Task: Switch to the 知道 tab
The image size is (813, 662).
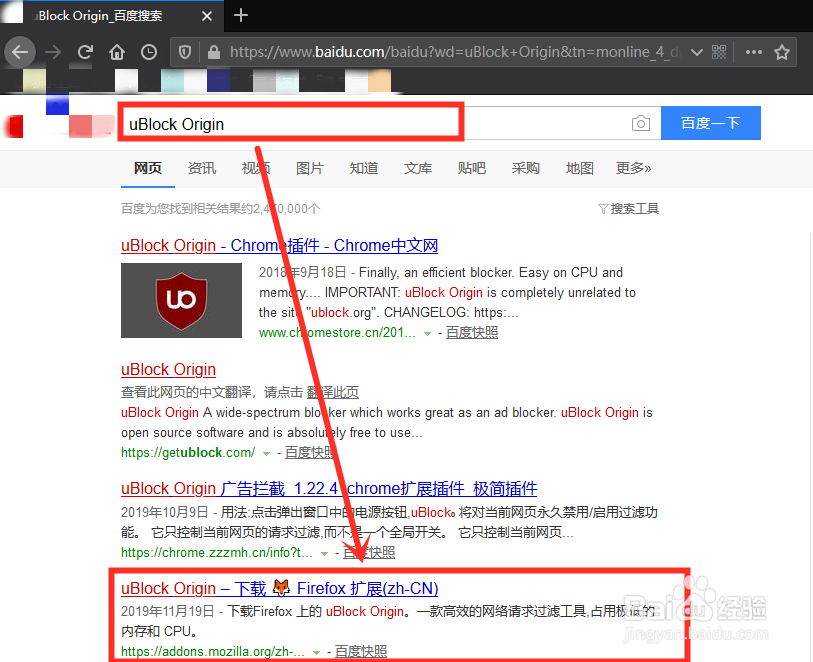Action: (363, 168)
